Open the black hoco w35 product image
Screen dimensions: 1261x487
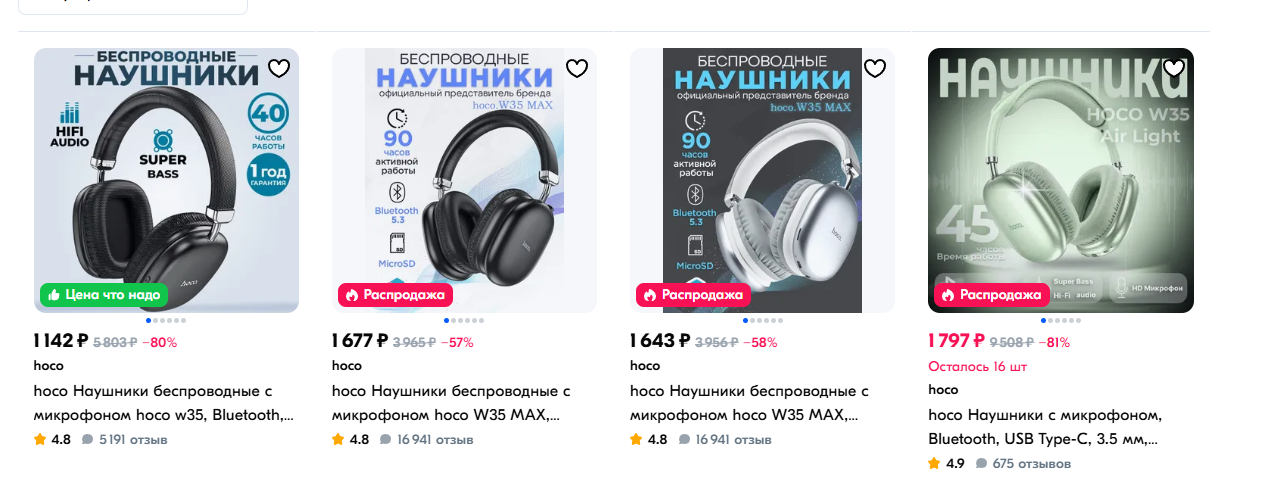coord(166,180)
